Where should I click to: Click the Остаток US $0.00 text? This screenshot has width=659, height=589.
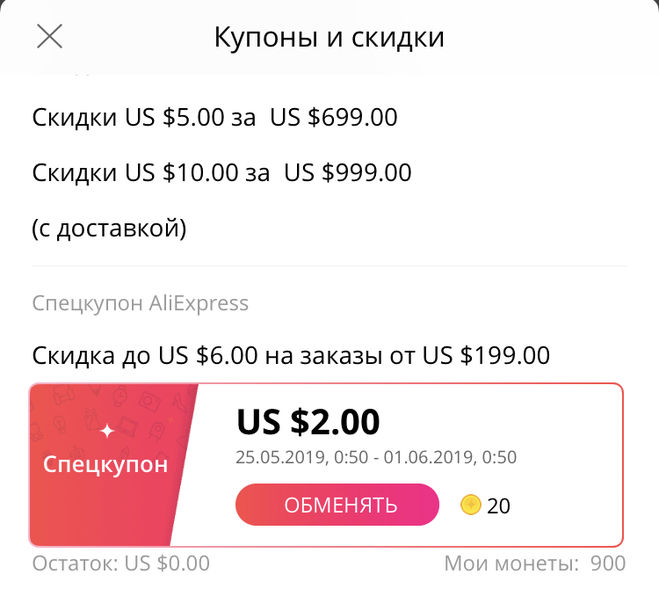click(121, 564)
